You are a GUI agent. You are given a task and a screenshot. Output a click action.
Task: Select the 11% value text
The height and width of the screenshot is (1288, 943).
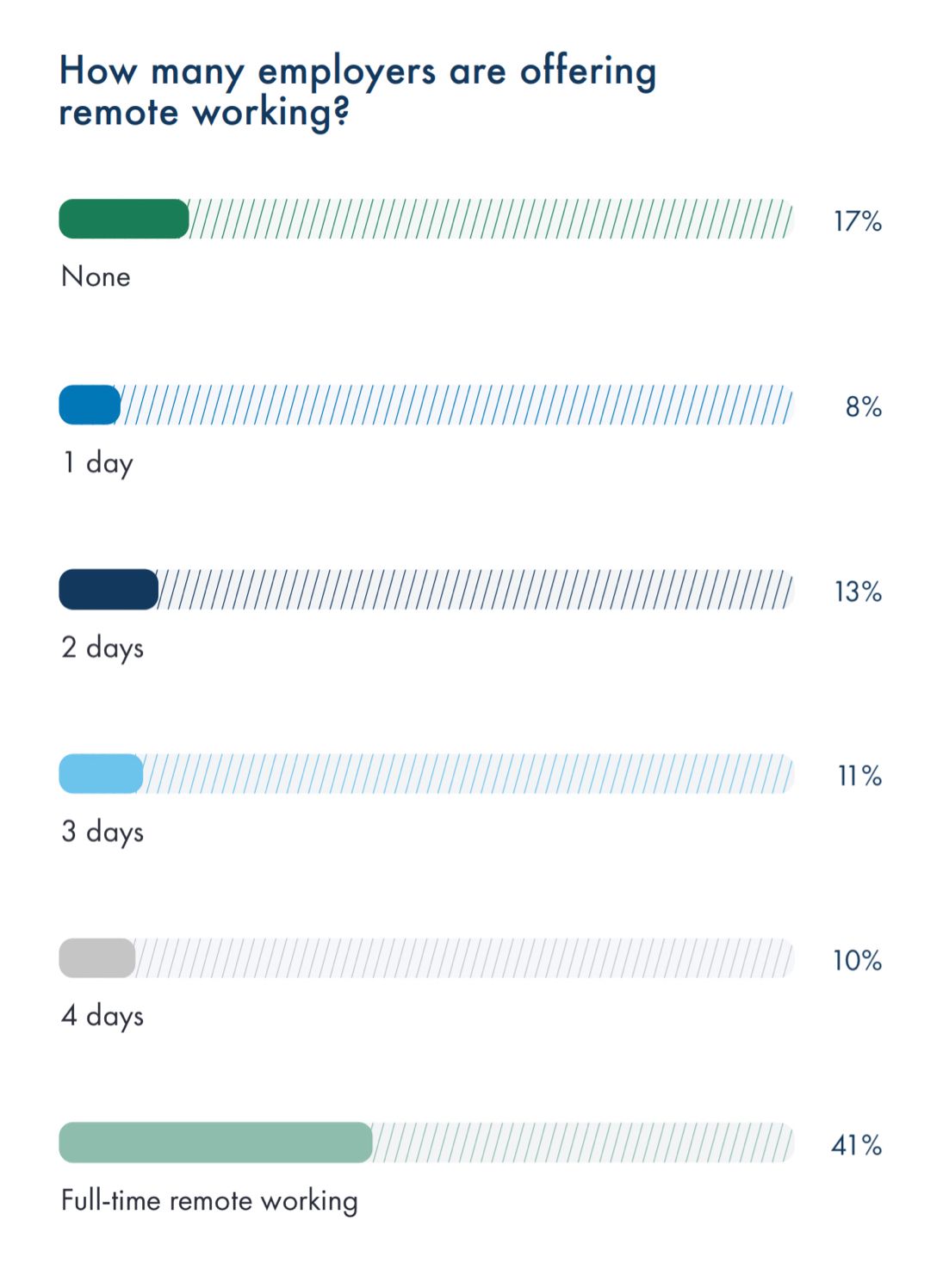coord(860,776)
